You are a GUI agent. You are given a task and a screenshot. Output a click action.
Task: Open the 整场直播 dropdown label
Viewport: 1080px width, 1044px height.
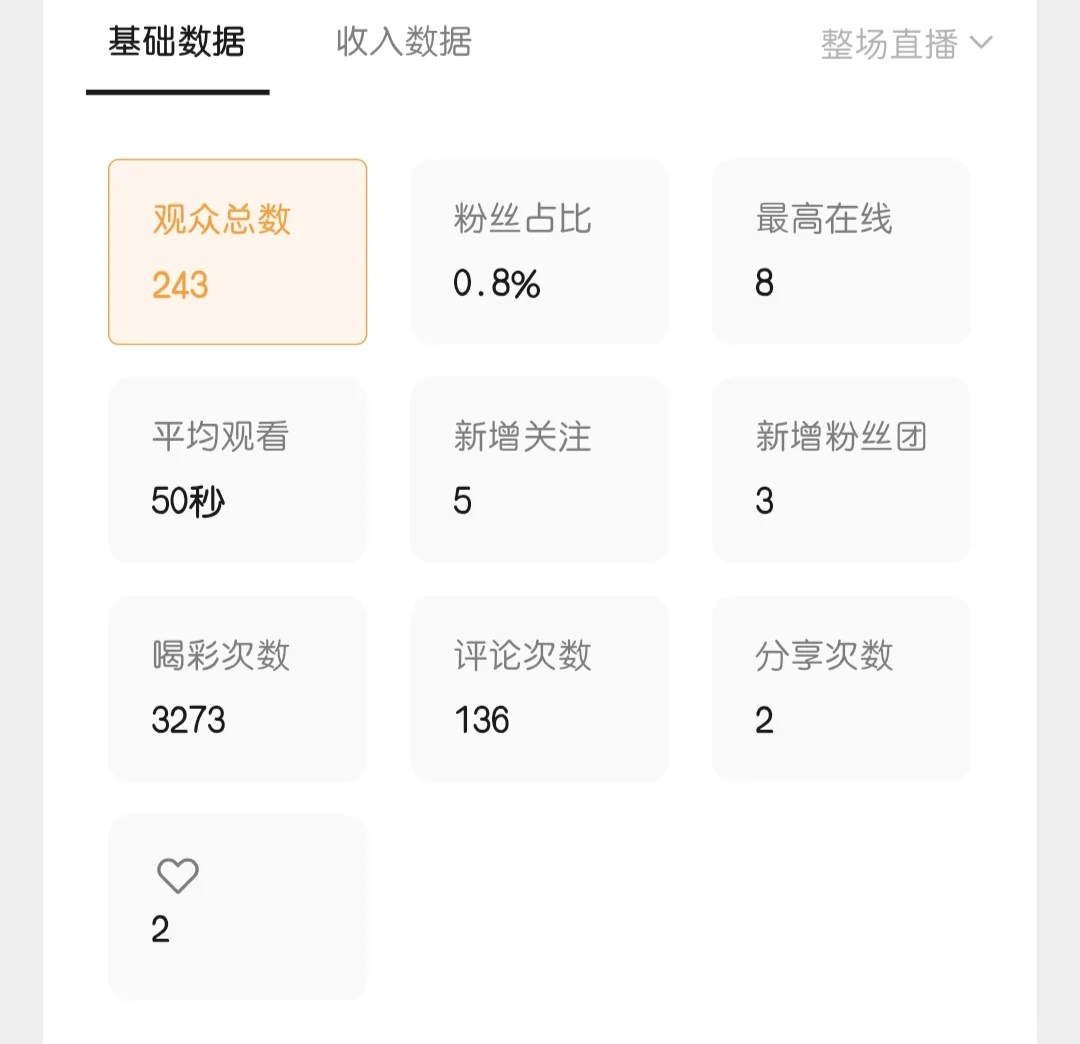pos(889,44)
